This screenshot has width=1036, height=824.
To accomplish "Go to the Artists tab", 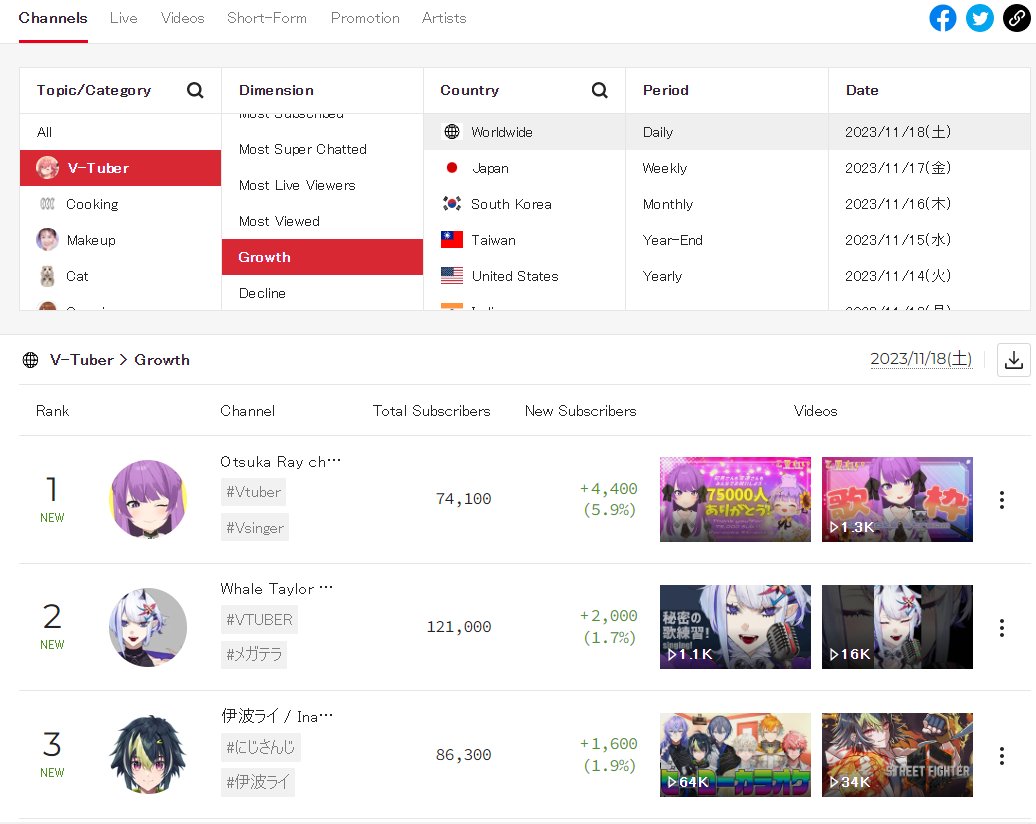I will point(444,19).
